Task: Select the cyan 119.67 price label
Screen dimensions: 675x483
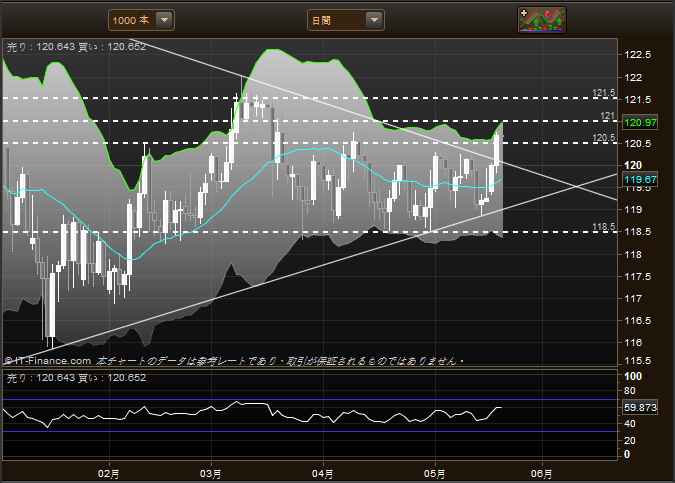Action: click(x=641, y=180)
